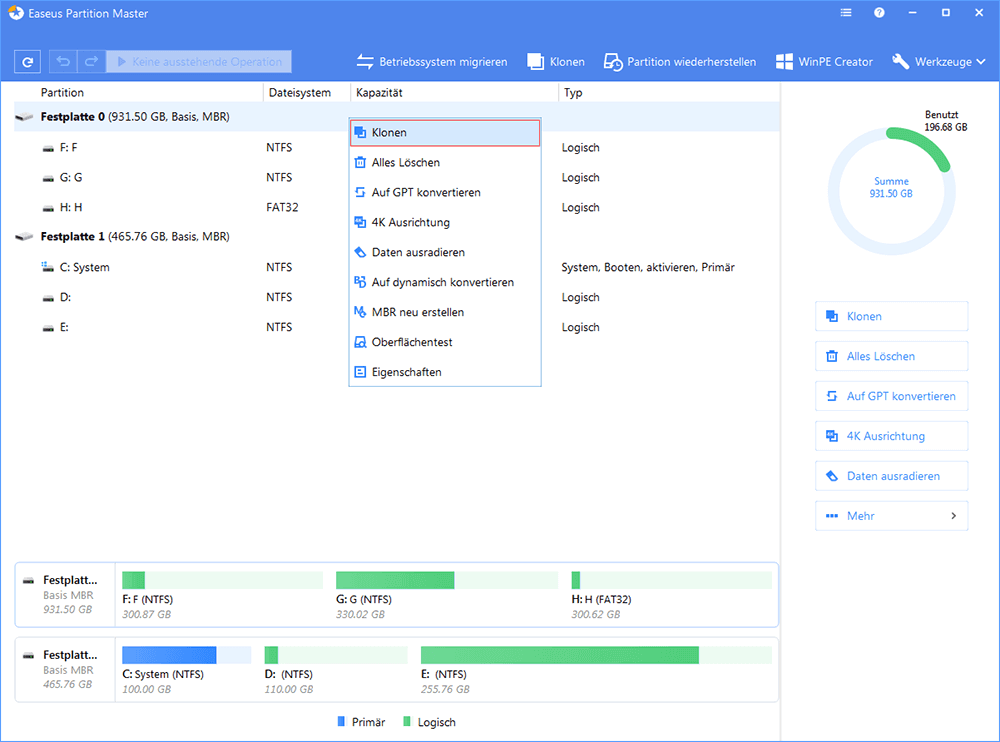Click the redo arrow icon
Screen dimensions: 1000x742
91,61
